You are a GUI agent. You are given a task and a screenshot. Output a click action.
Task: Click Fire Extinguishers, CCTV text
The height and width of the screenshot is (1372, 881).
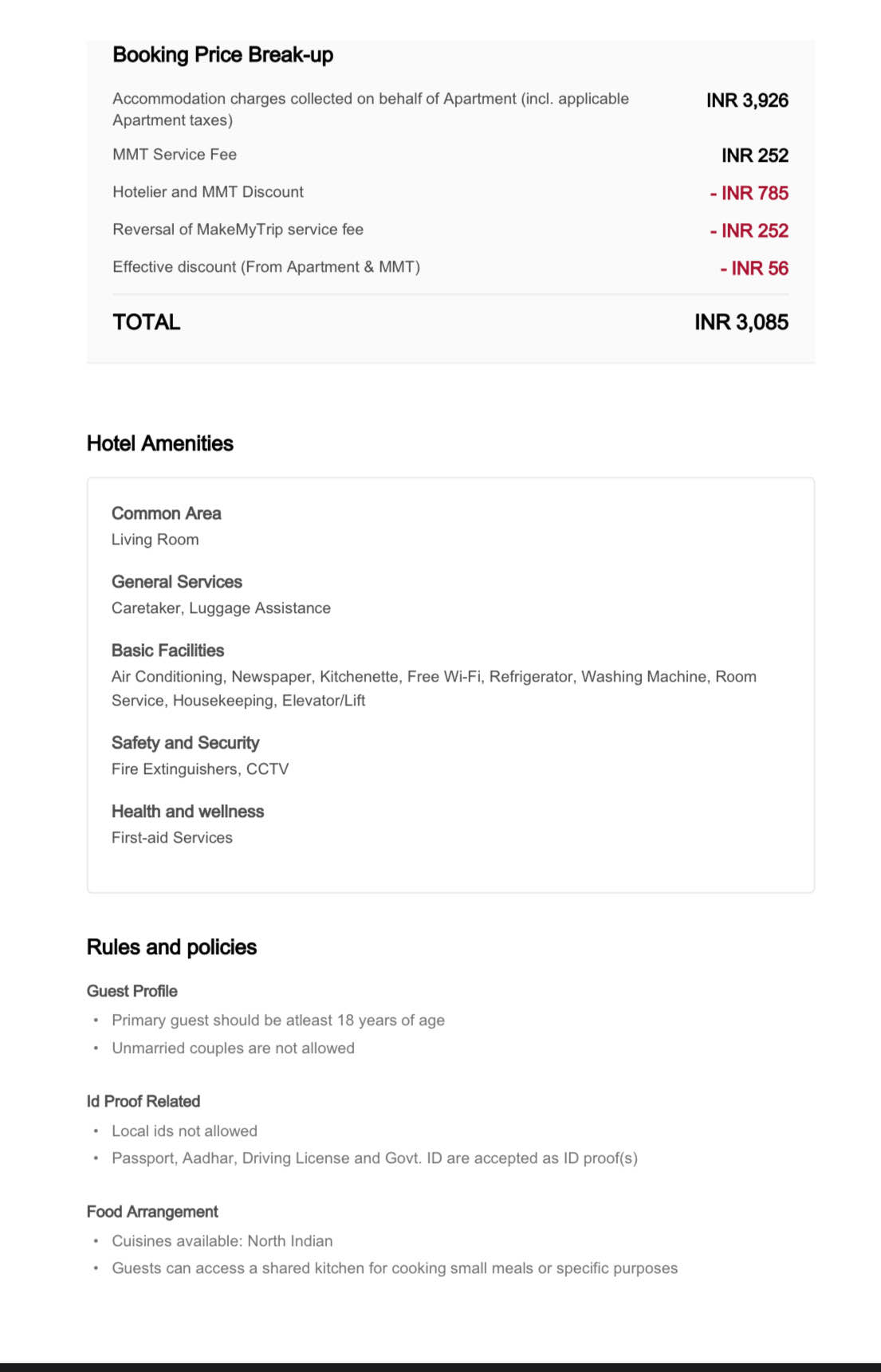[200, 769]
